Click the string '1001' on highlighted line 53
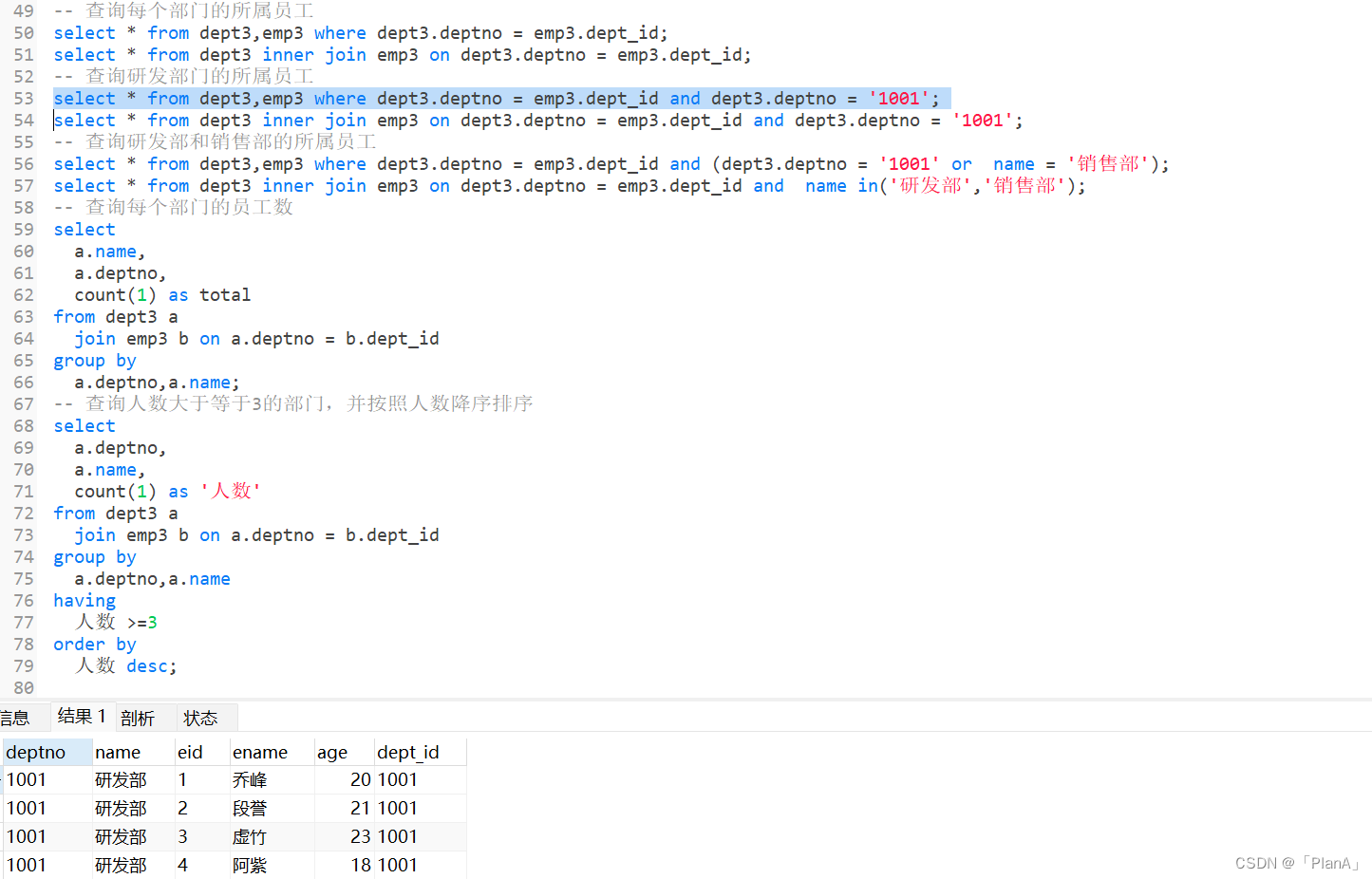Viewport: 1372px width, 879px height. pyautogui.click(x=899, y=99)
